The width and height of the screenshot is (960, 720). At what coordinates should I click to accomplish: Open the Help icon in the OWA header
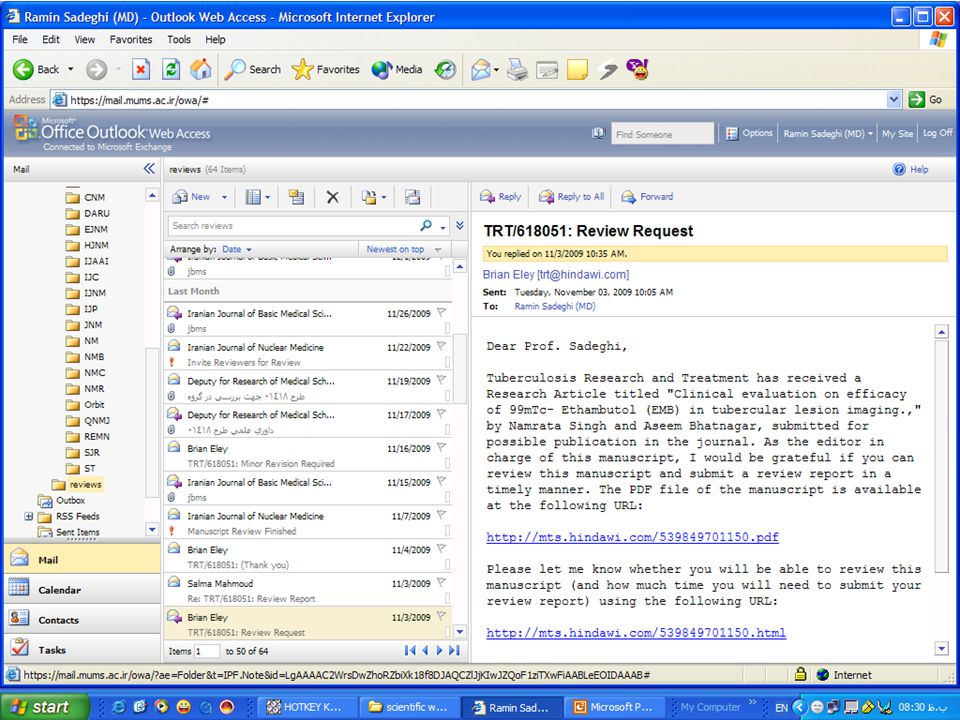(910, 169)
